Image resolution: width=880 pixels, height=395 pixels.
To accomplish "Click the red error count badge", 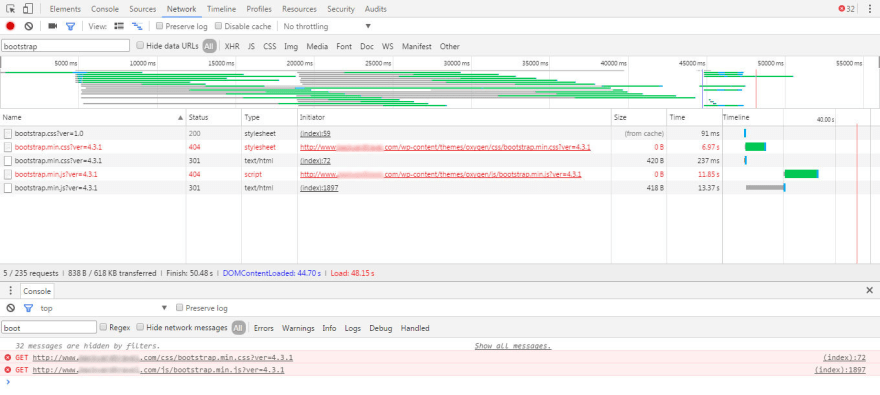I will point(846,8).
